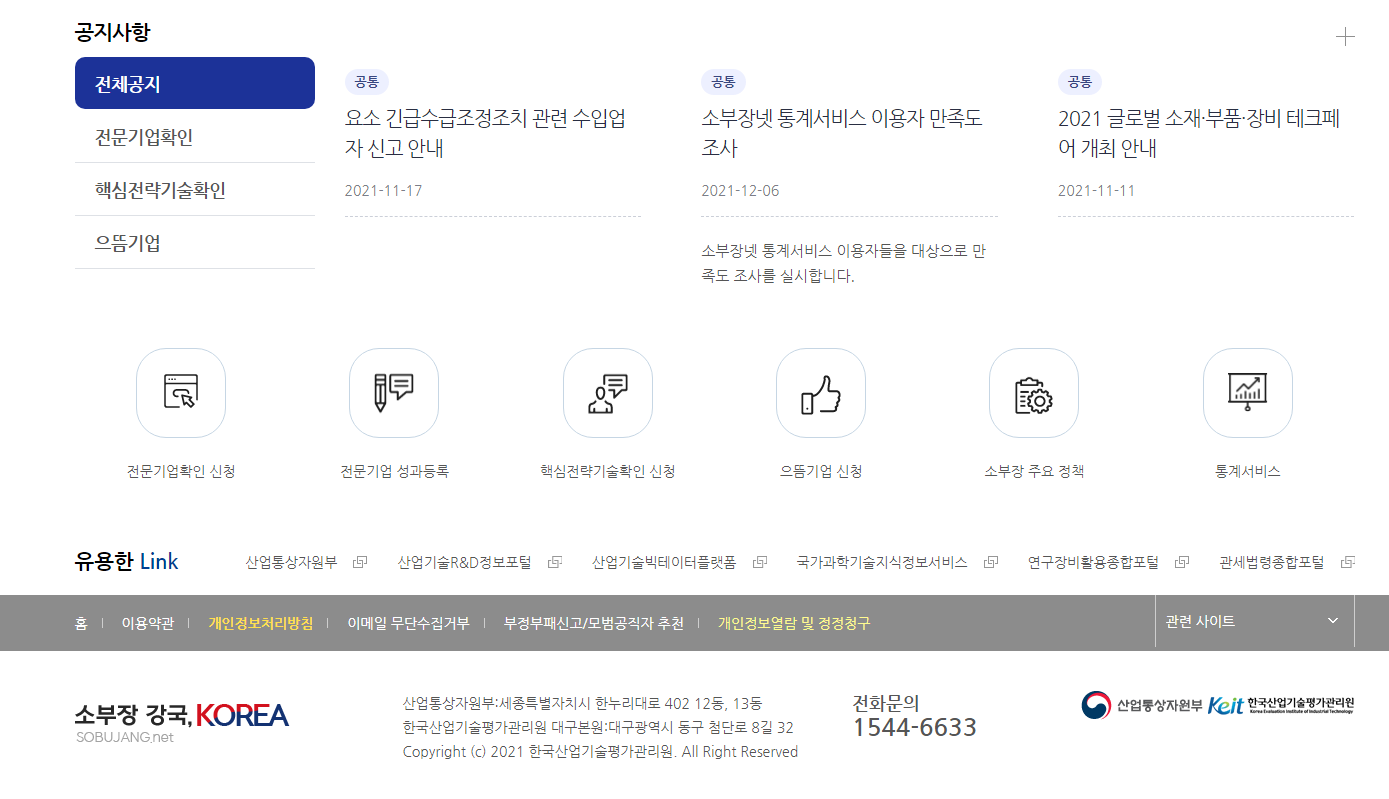Open the 핵심전략기술확인 신청 icon
The height and width of the screenshot is (799, 1389).
click(608, 393)
